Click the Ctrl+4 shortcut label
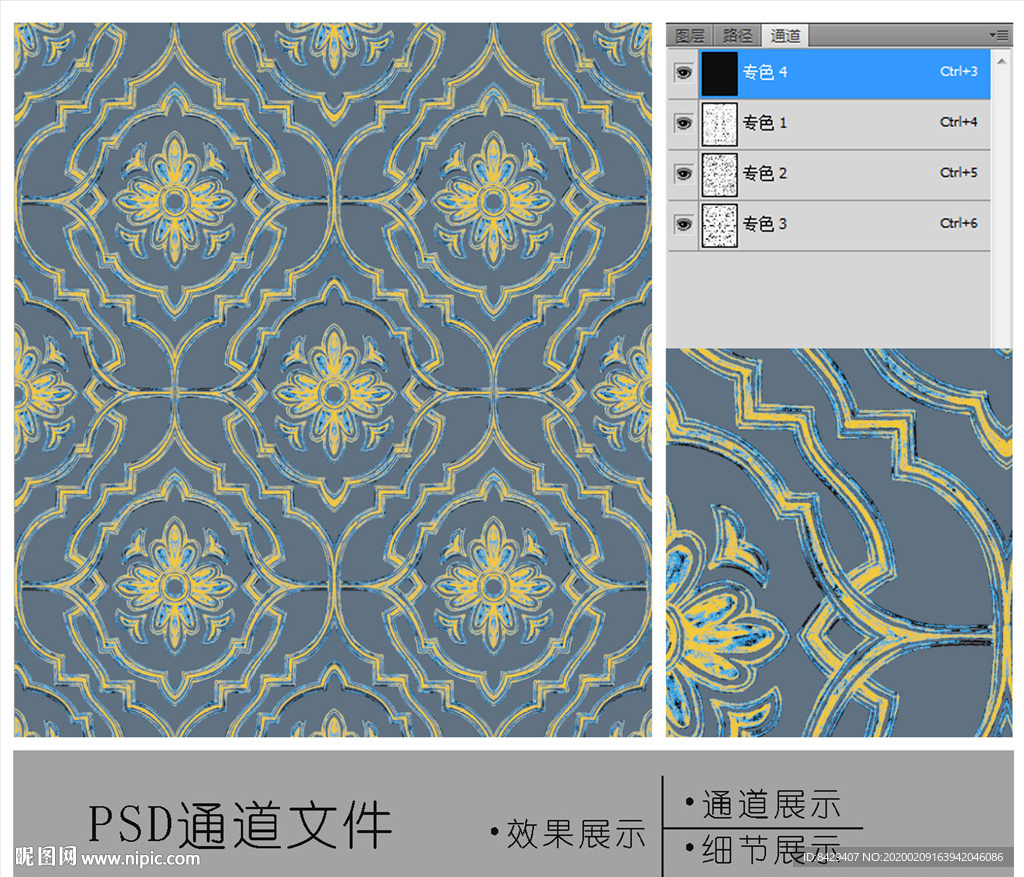Screen dimensions: 1024x877 [x=959, y=121]
